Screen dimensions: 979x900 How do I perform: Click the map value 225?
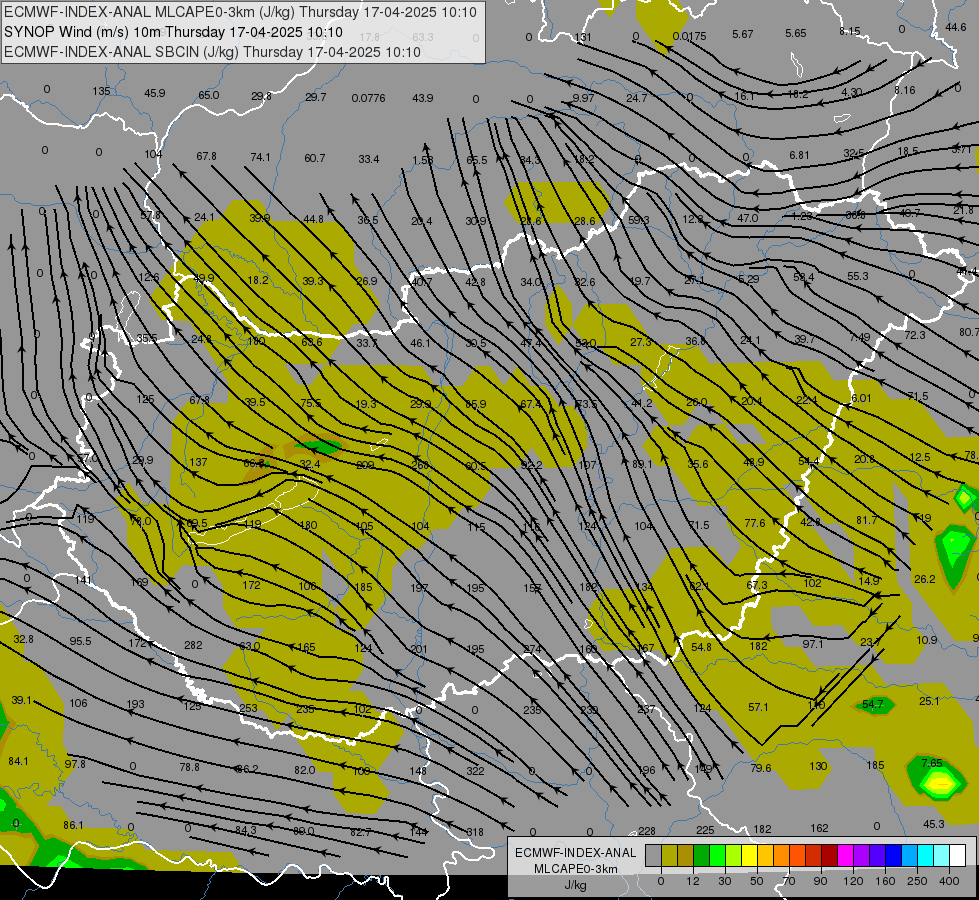705,829
